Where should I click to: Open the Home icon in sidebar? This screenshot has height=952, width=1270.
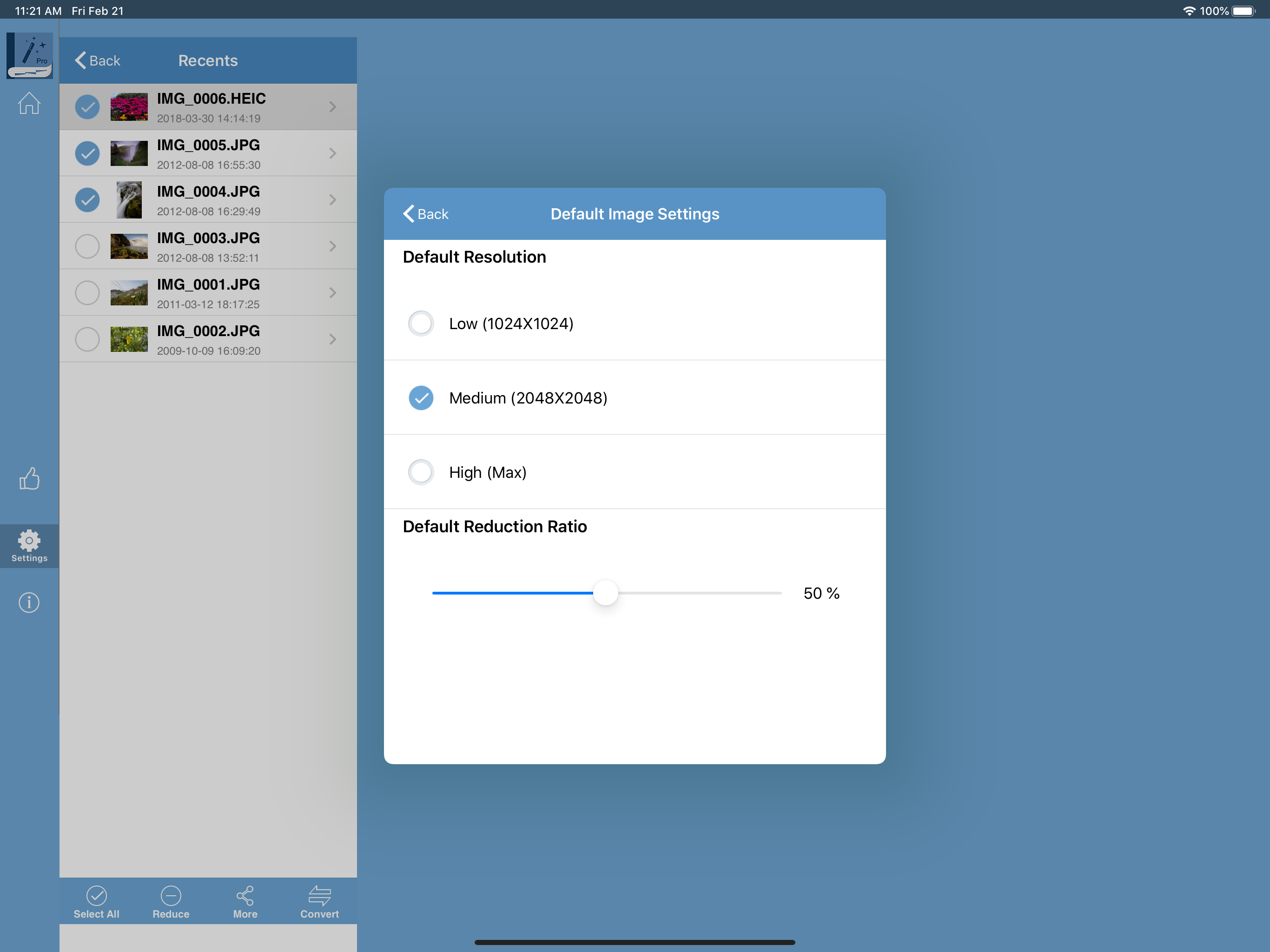(x=29, y=104)
